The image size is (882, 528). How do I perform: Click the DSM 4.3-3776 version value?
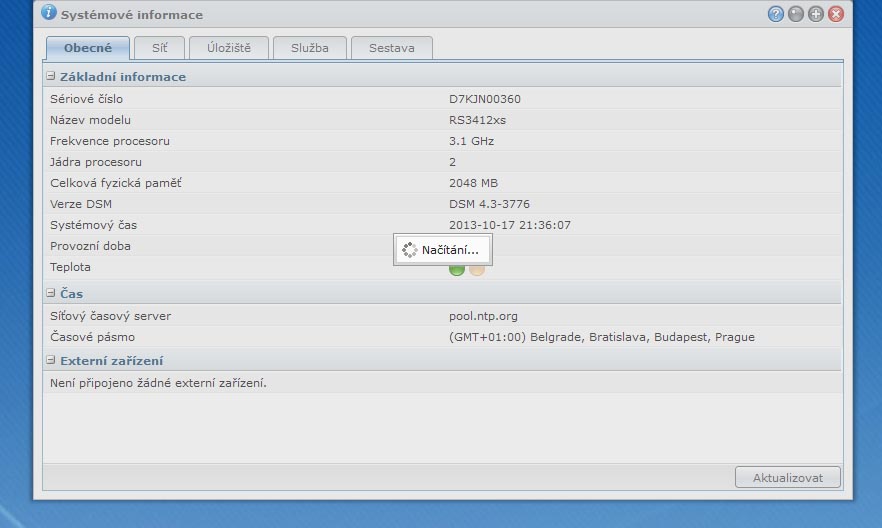(x=489, y=204)
